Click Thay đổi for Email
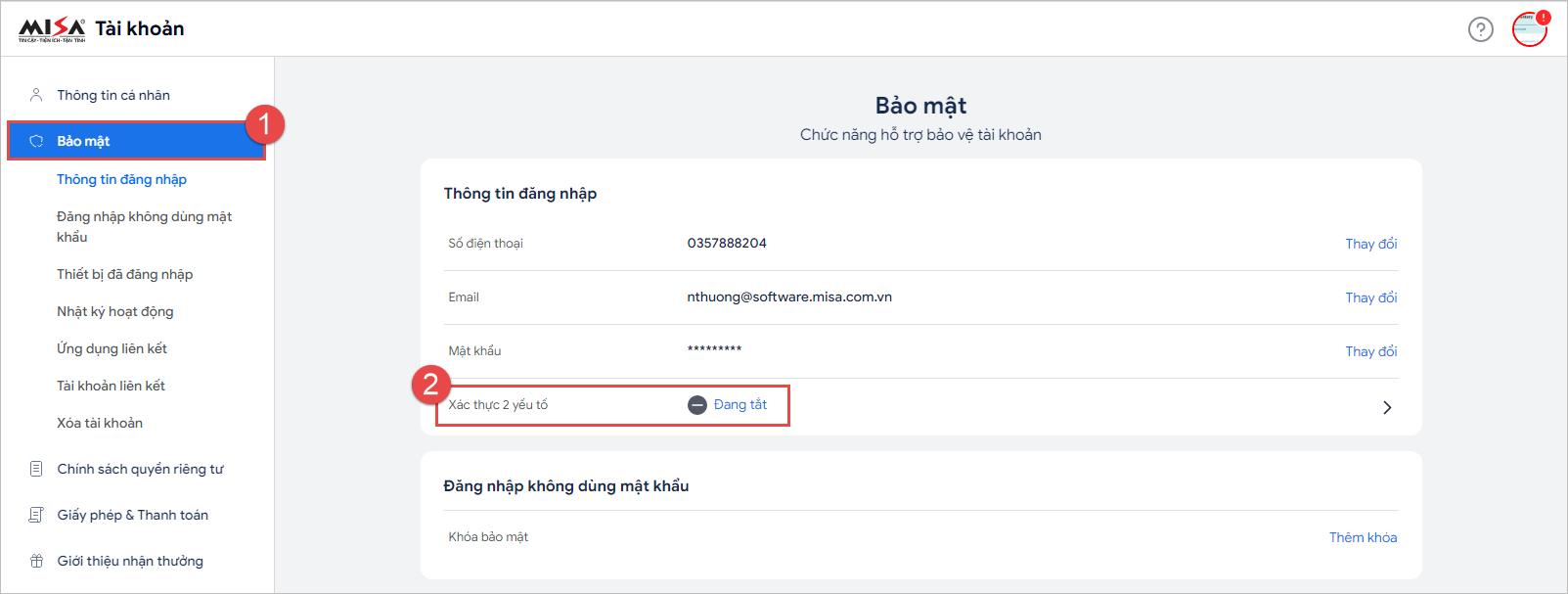This screenshot has width=1568, height=594. (1370, 297)
